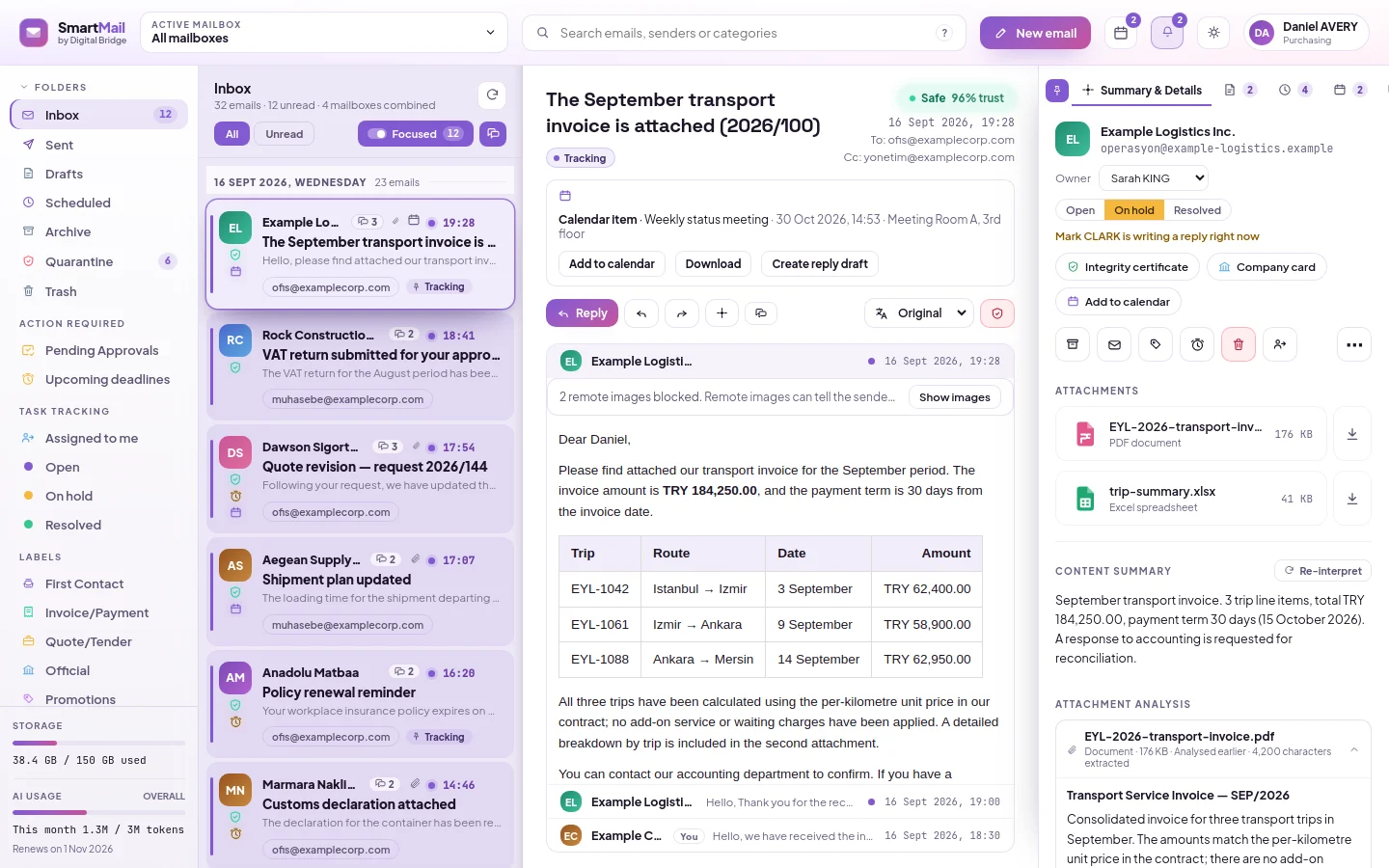Click the conversation view icon beside Focused

click(x=493, y=134)
